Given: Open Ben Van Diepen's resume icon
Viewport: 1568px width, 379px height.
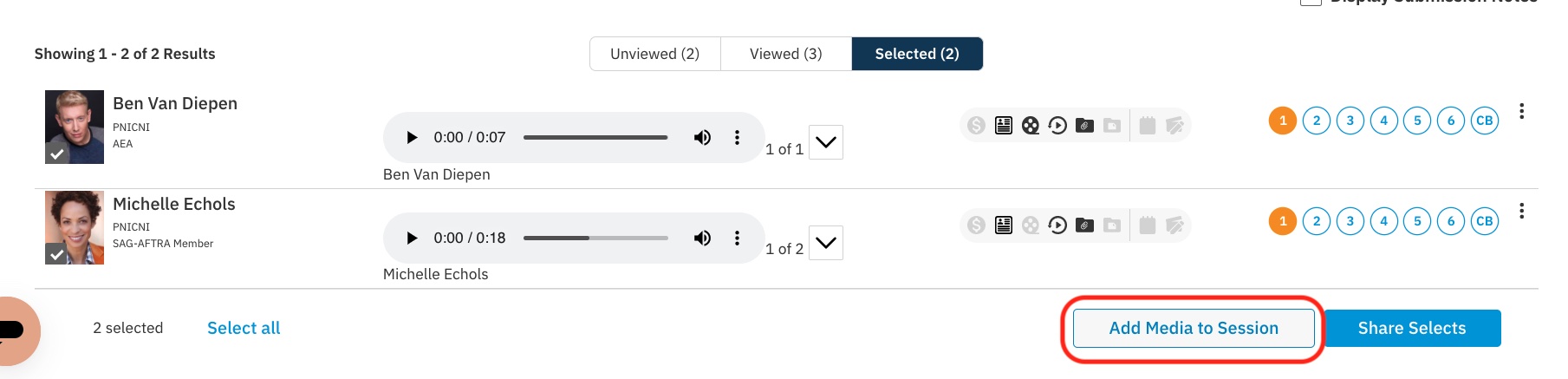Looking at the screenshot, I should coord(1004,126).
